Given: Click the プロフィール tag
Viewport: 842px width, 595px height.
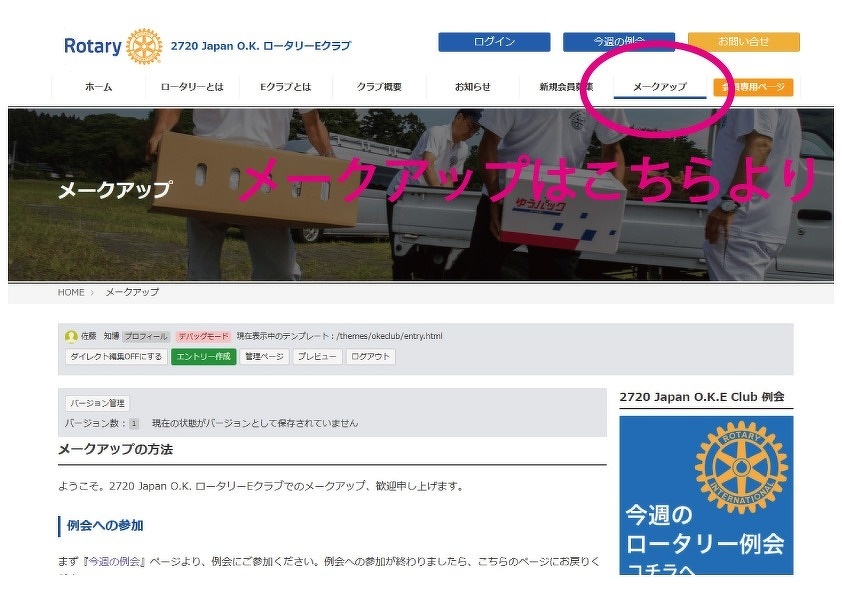Looking at the screenshot, I should pyautogui.click(x=147, y=337).
